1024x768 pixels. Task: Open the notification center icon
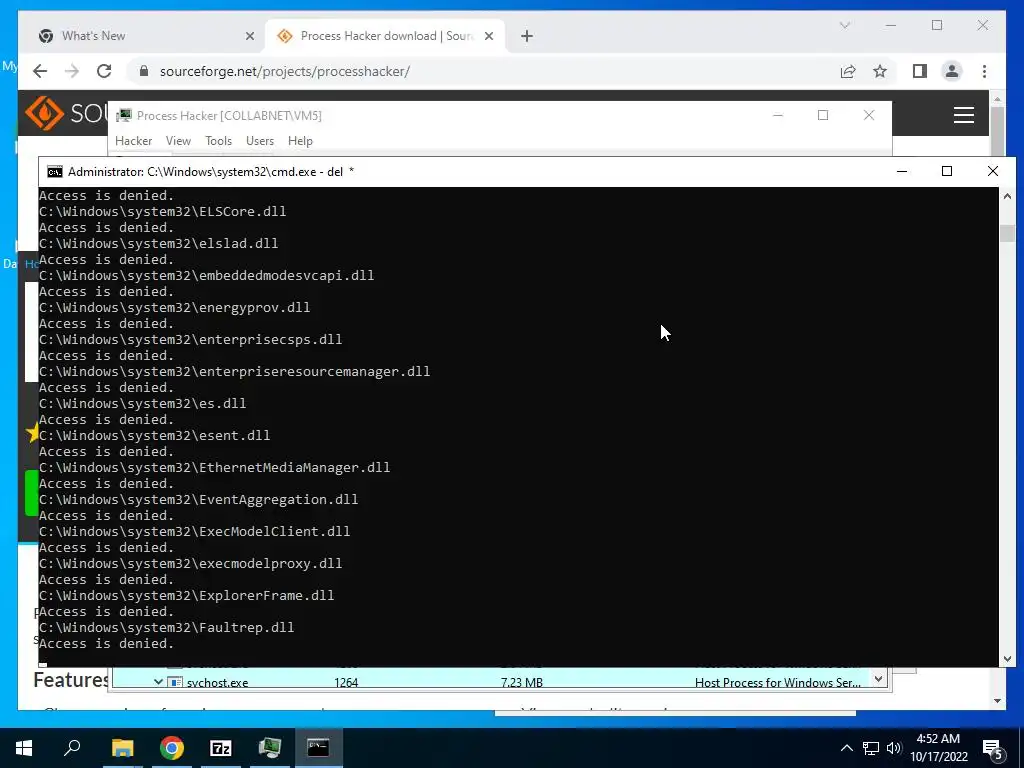point(993,749)
